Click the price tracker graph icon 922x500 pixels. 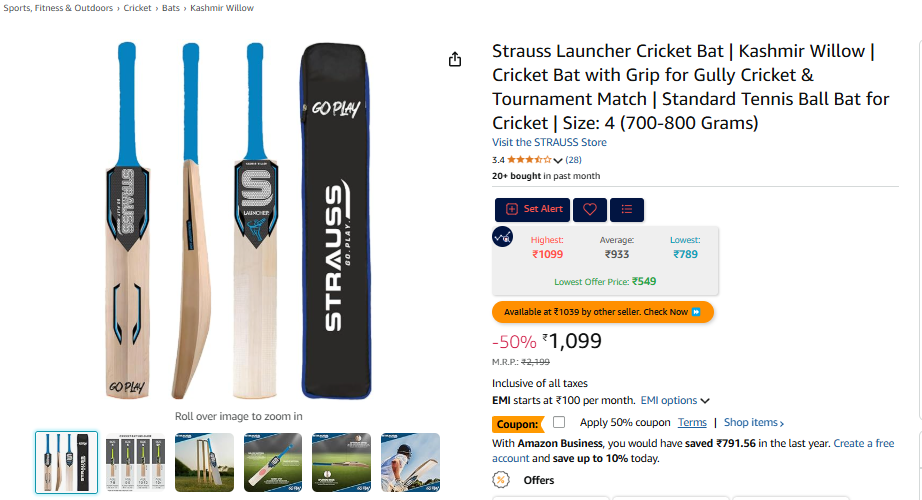504,238
